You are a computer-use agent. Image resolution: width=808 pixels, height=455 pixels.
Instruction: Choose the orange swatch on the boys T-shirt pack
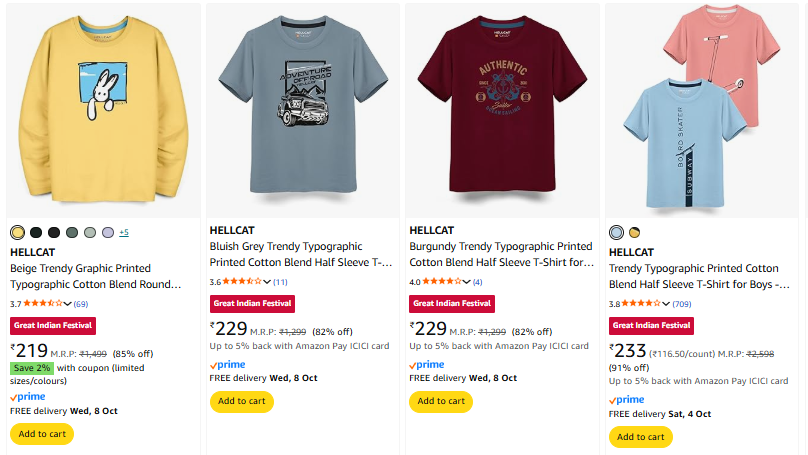click(634, 233)
